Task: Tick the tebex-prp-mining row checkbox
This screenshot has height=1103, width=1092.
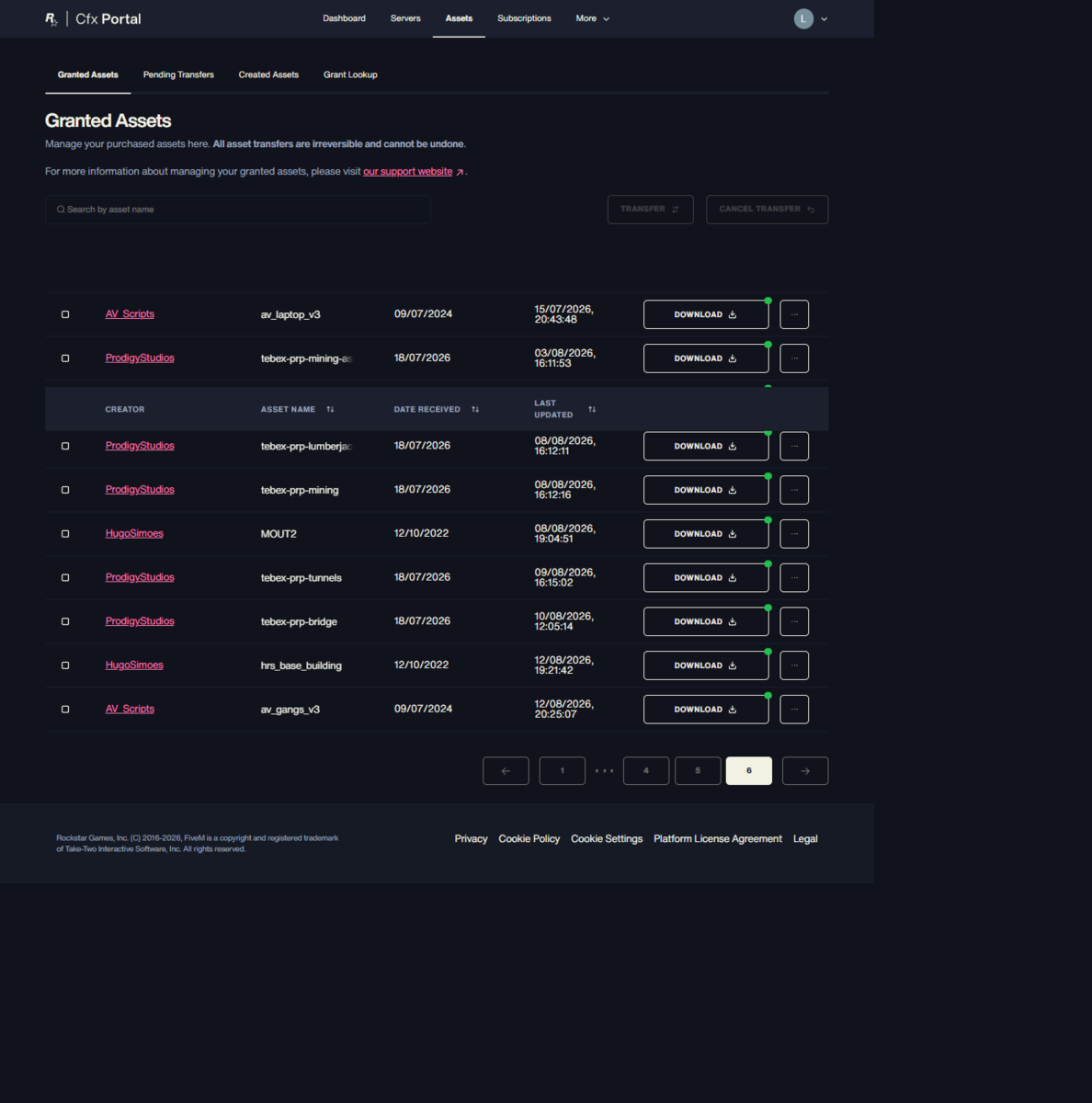Action: click(x=65, y=490)
